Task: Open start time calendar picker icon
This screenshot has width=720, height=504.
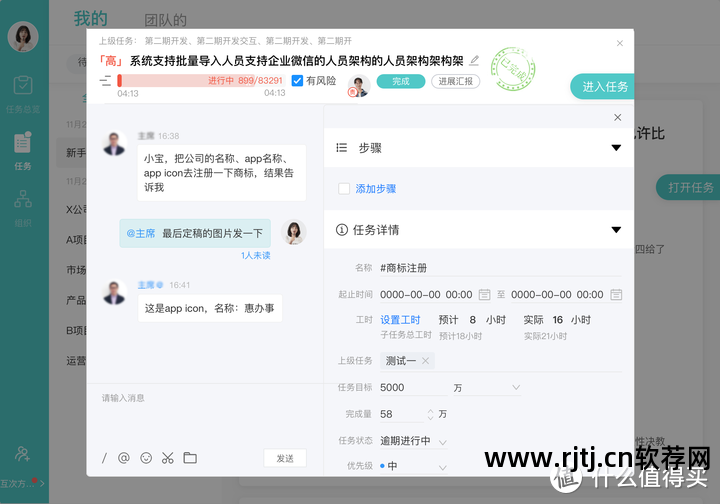Action: (x=484, y=295)
